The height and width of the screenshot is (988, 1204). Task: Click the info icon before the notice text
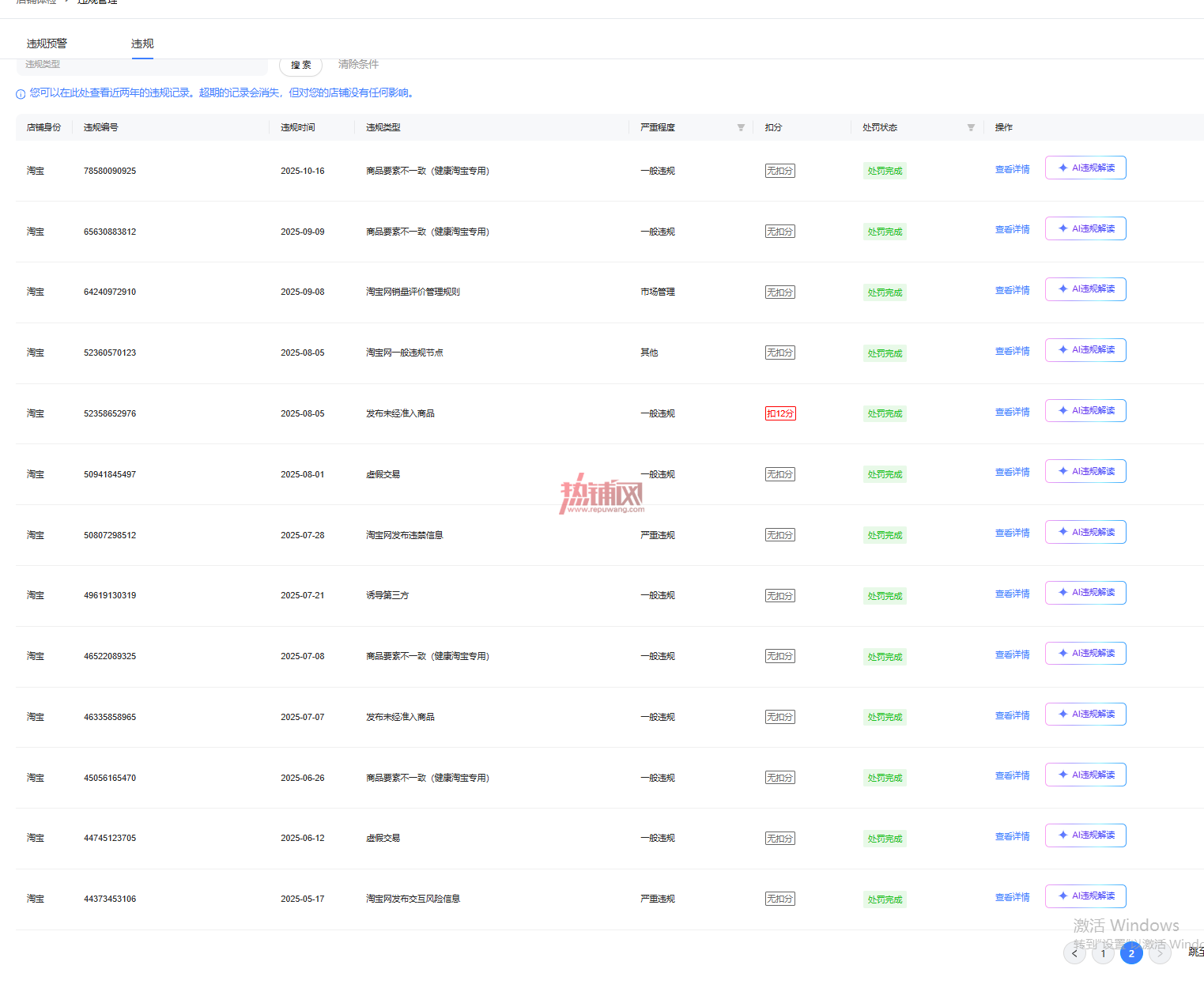coord(21,94)
